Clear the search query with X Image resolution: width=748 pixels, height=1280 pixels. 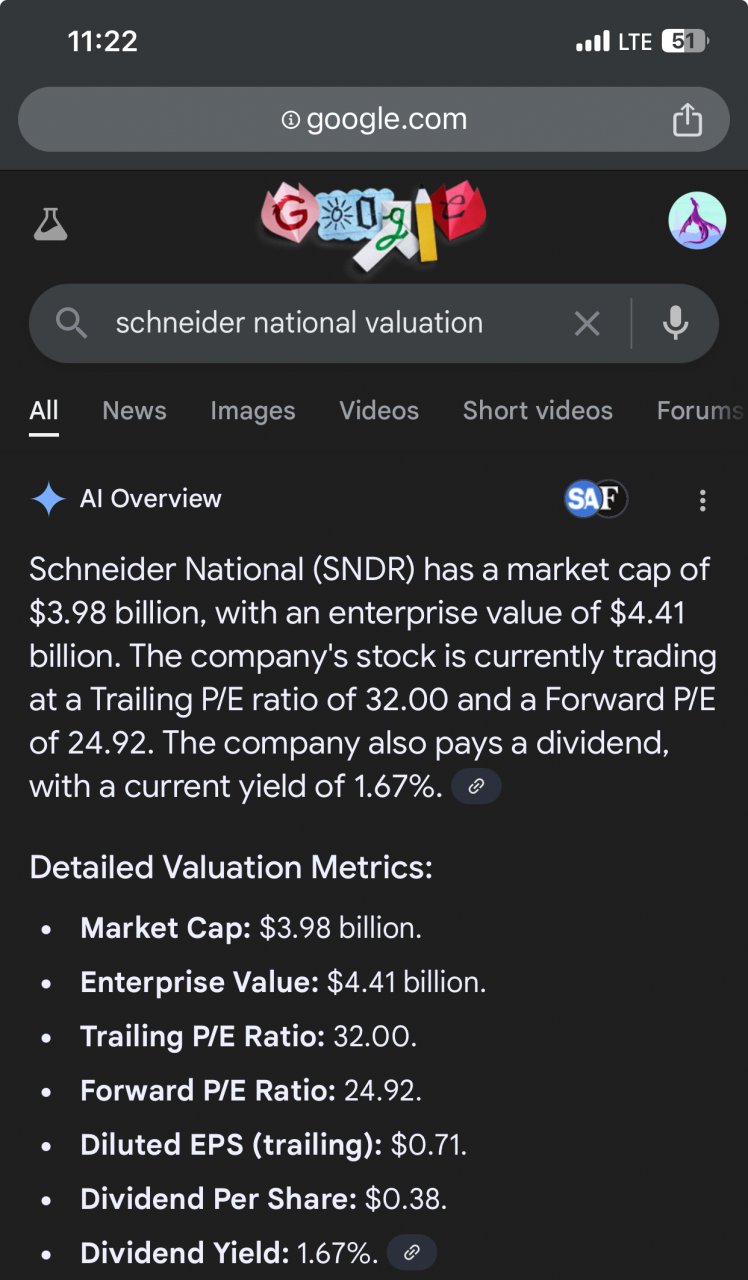tap(587, 323)
